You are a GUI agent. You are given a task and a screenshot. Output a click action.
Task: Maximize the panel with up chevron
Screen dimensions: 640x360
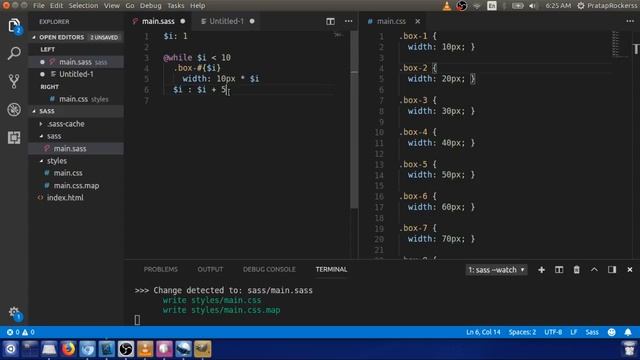(594, 270)
